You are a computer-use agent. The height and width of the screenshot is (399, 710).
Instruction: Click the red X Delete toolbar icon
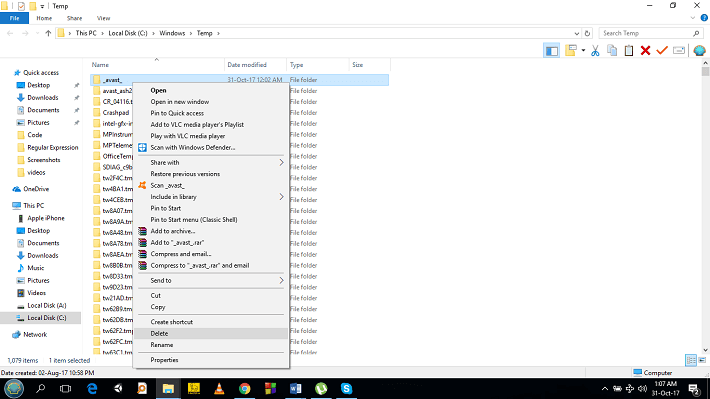pyautogui.click(x=646, y=51)
